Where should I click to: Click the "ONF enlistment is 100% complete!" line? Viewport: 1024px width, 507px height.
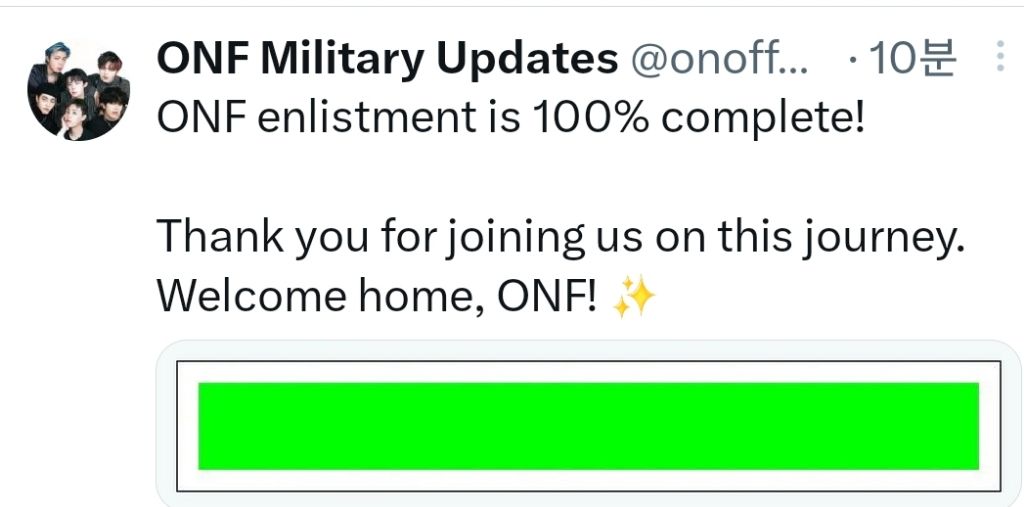point(510,119)
